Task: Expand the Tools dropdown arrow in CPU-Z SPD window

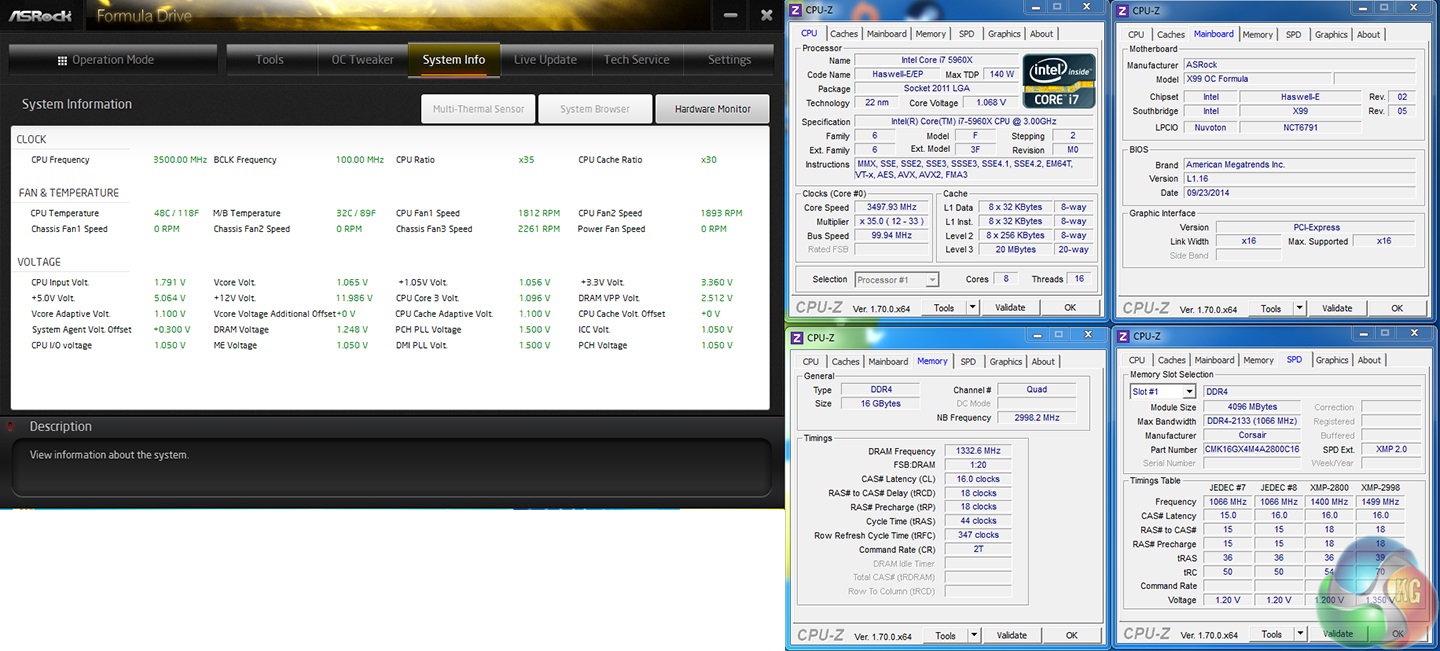Action: pyautogui.click(x=1301, y=634)
